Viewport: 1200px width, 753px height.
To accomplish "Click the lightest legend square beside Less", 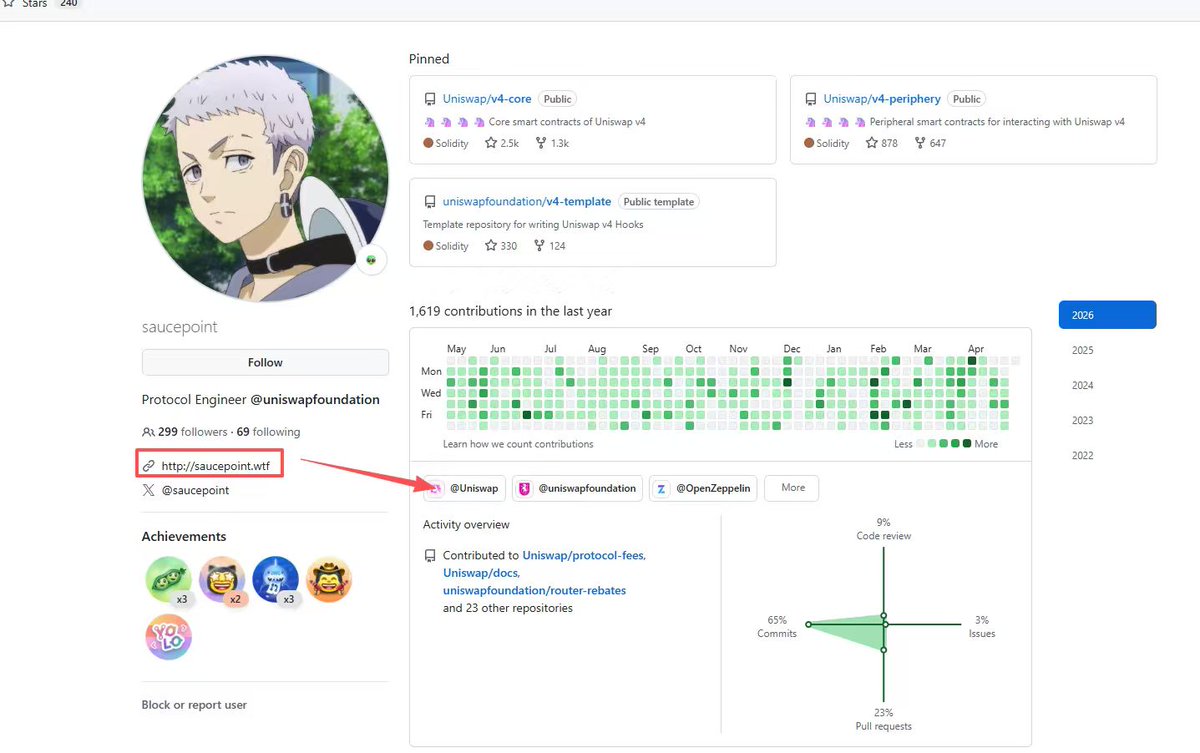I will coord(922,443).
